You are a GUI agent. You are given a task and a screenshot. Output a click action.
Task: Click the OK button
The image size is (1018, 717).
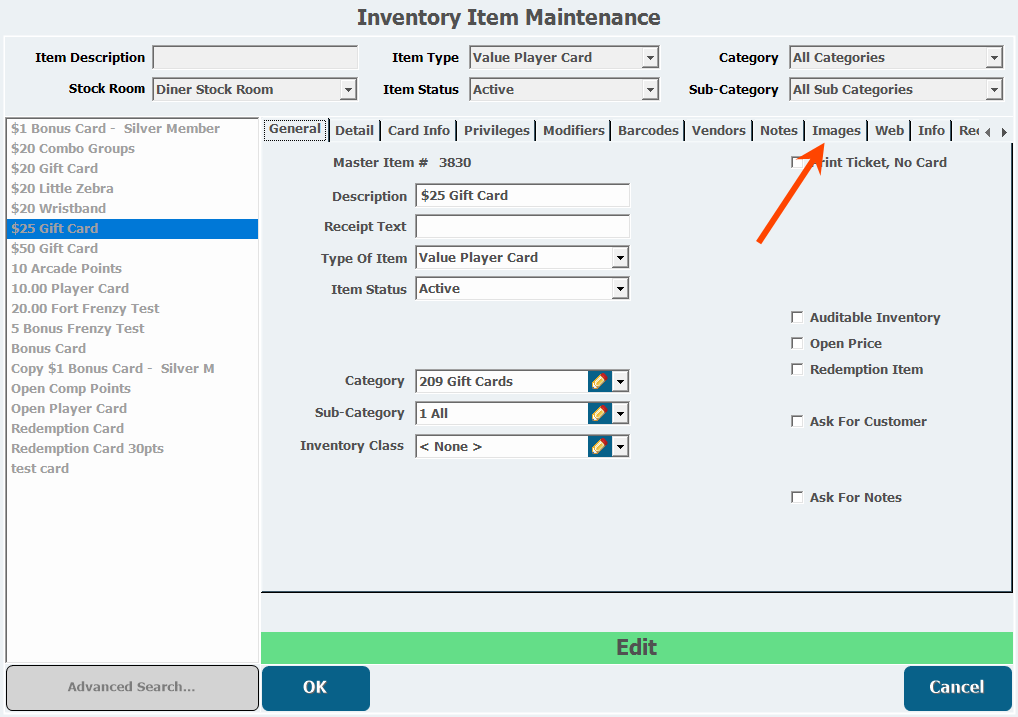pyautogui.click(x=316, y=687)
